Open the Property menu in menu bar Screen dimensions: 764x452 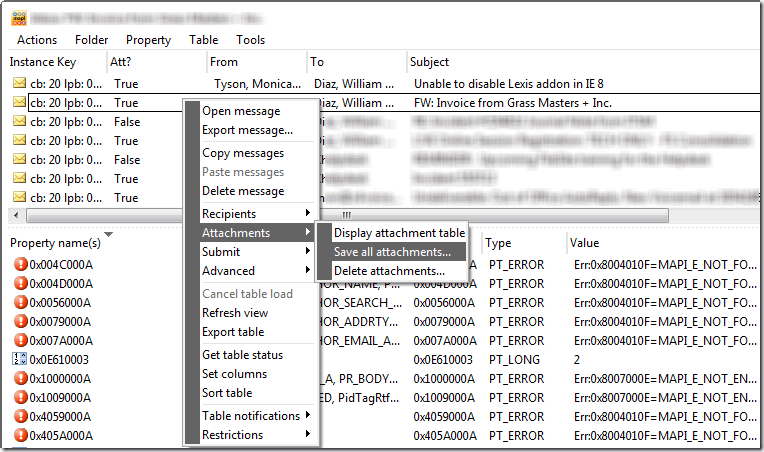148,40
